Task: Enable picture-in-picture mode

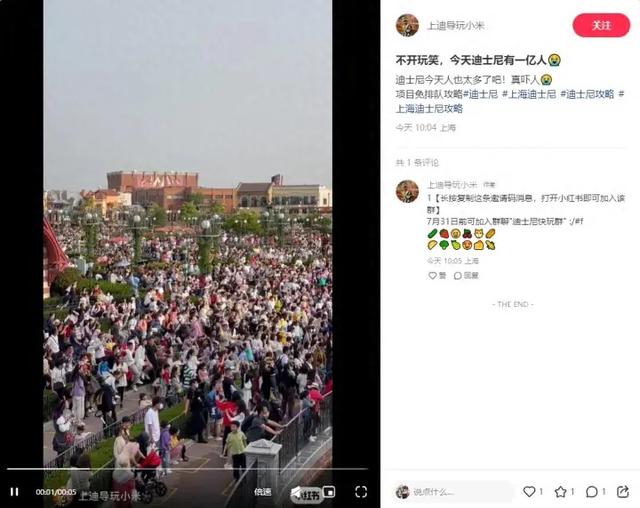Action: pos(329,492)
